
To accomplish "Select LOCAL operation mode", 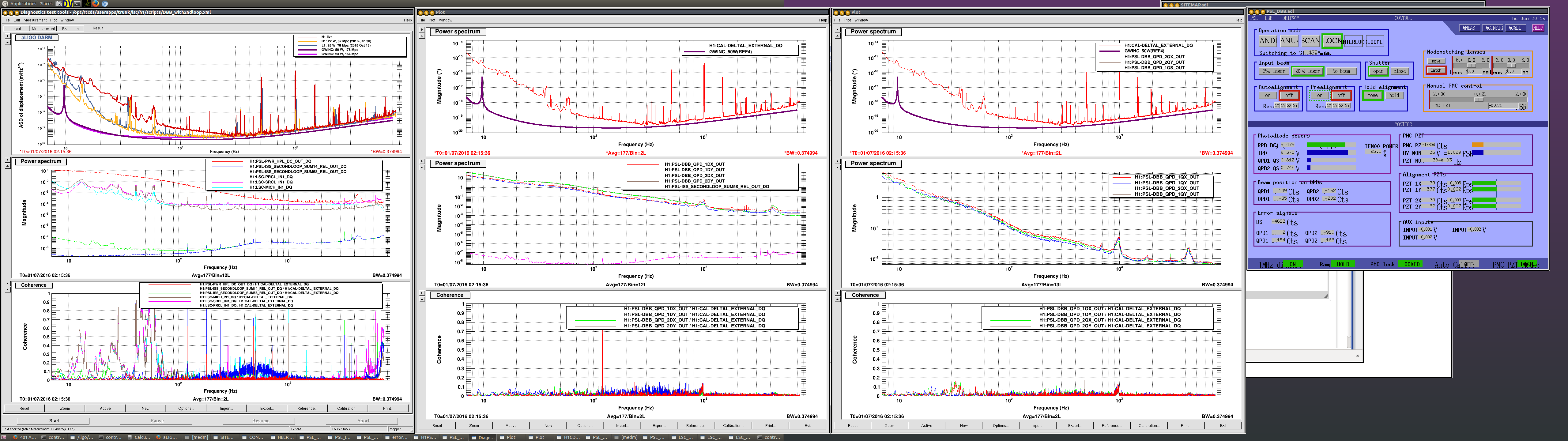I will [x=1375, y=41].
